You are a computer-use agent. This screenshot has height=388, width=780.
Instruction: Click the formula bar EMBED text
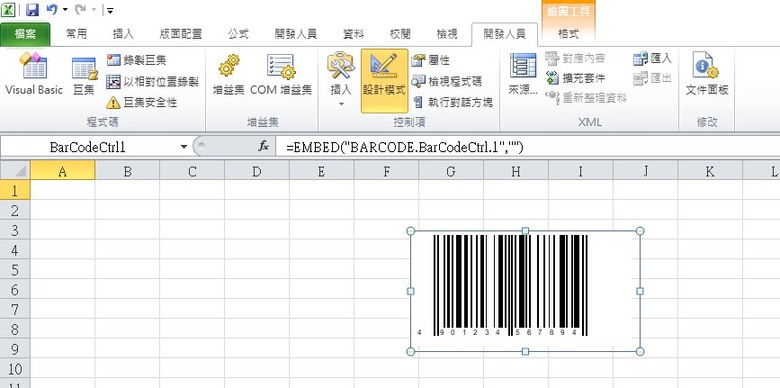point(405,147)
